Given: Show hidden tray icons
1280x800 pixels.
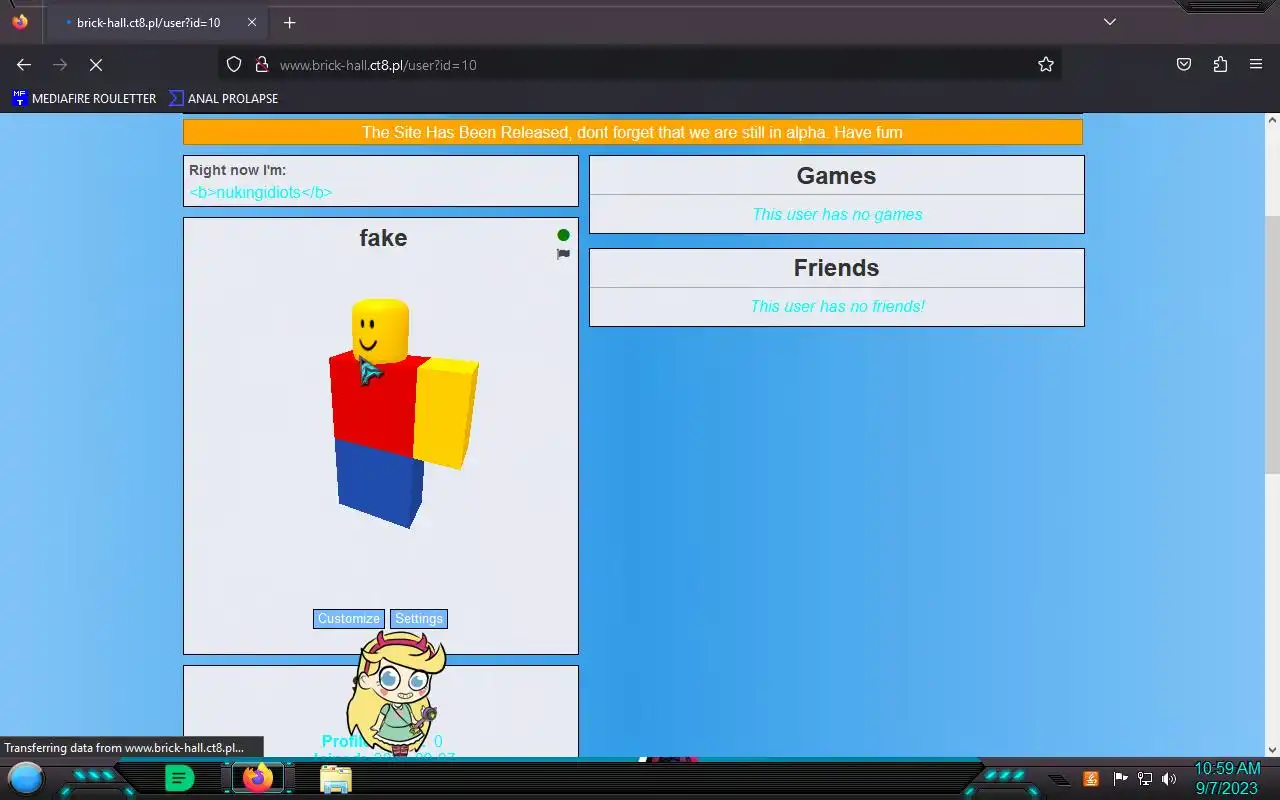Looking at the screenshot, I should [1059, 779].
